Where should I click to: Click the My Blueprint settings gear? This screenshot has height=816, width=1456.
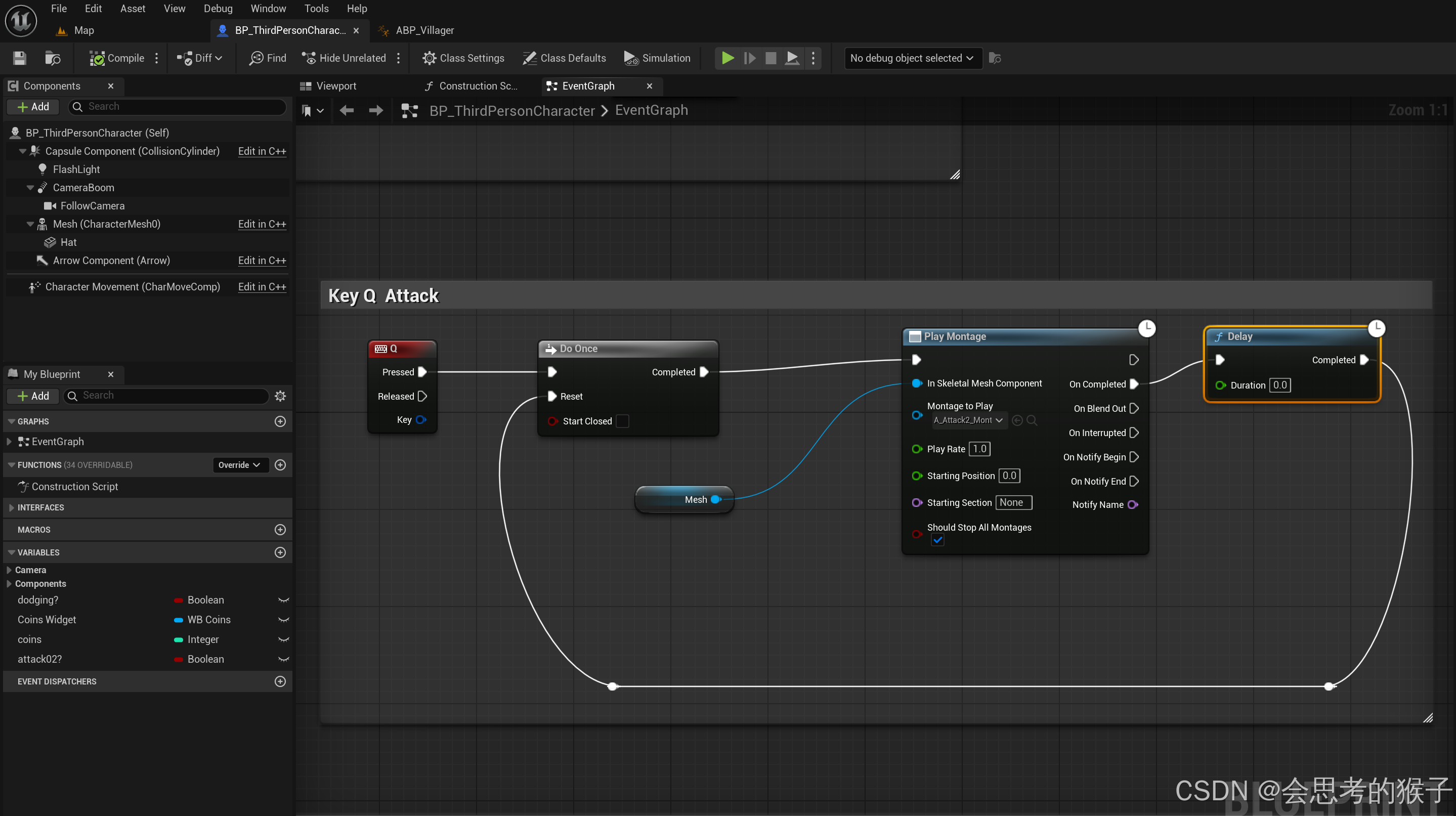coord(280,396)
